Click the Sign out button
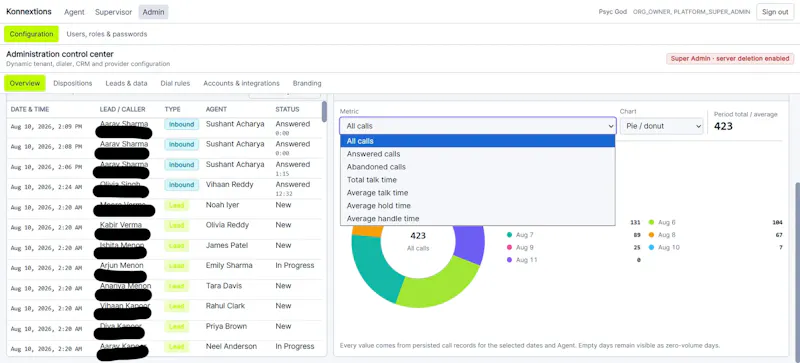Screen dimensions: 800x363 [x=775, y=12]
